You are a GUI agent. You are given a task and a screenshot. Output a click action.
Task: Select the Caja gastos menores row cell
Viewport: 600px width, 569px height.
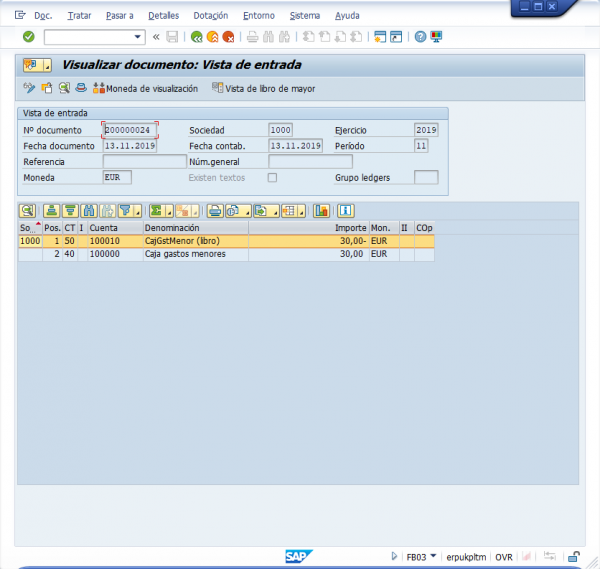coord(196,254)
